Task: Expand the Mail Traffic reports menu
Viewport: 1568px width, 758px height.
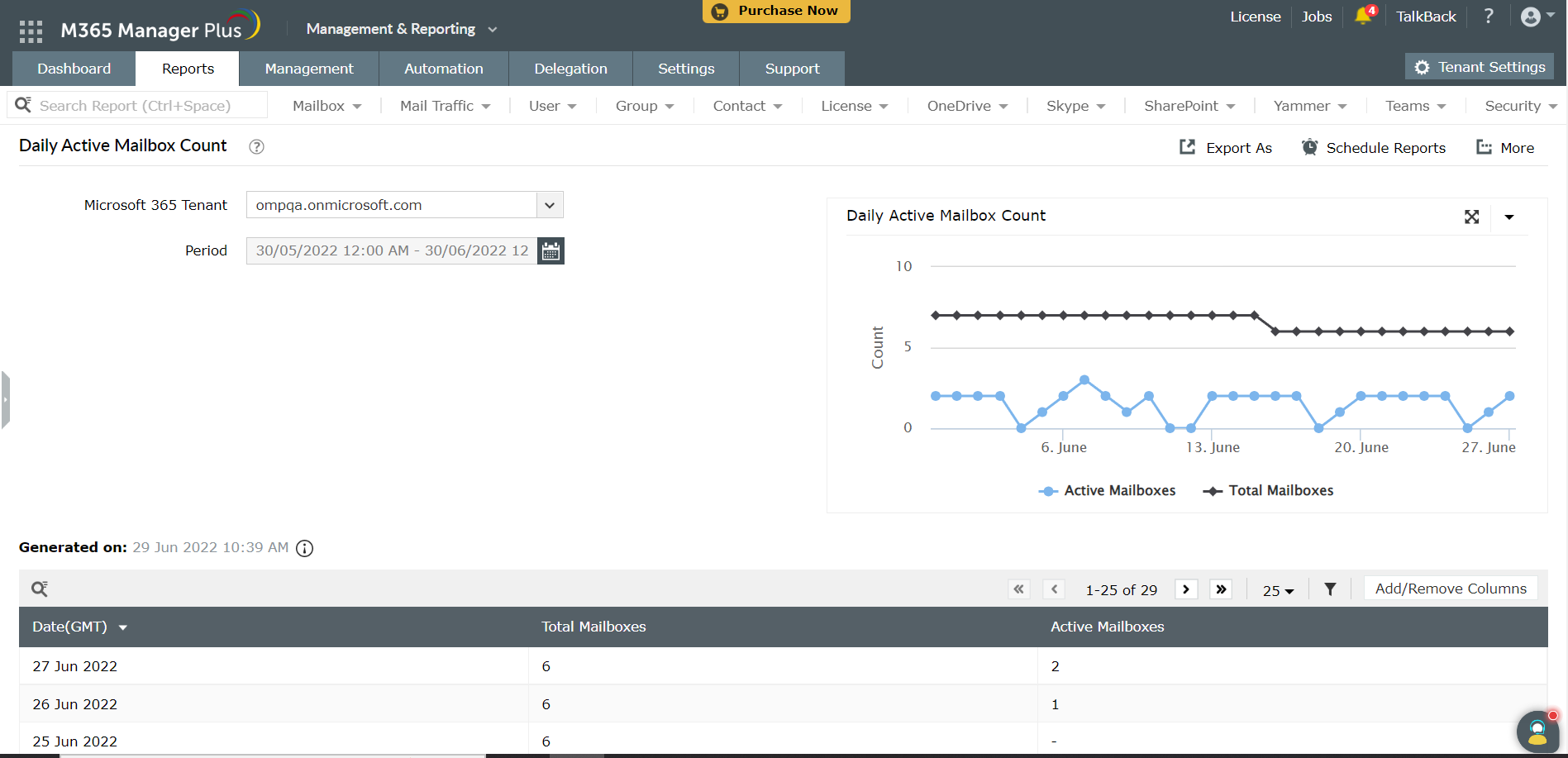Action: [x=446, y=106]
